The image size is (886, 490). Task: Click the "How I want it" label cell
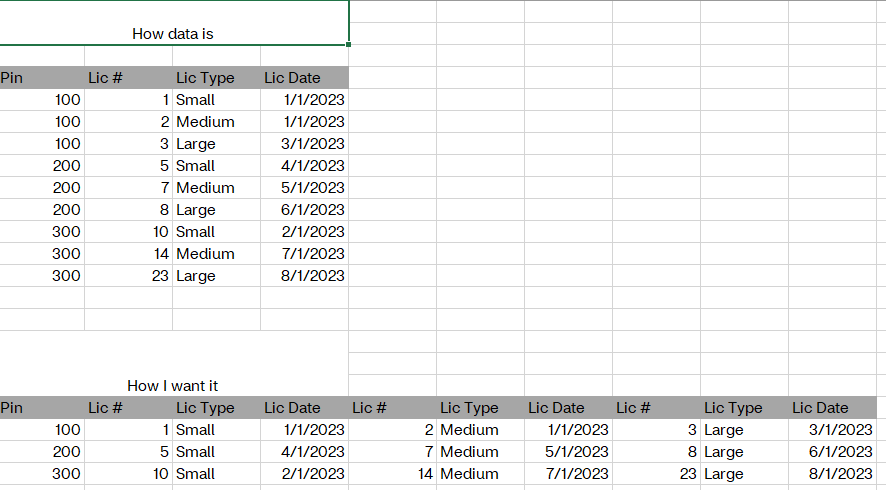coord(173,385)
